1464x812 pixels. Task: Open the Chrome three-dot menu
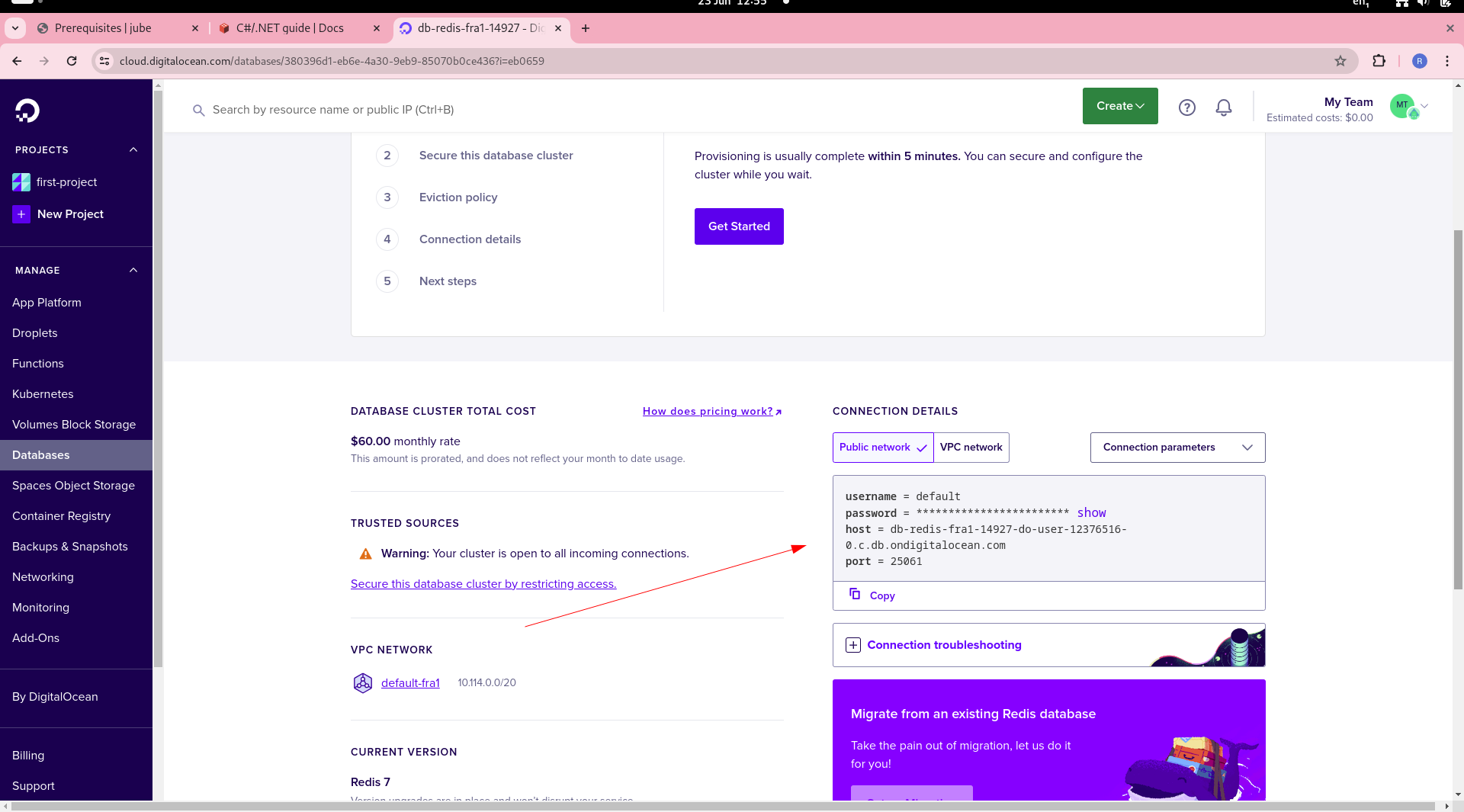pyautogui.click(x=1446, y=61)
